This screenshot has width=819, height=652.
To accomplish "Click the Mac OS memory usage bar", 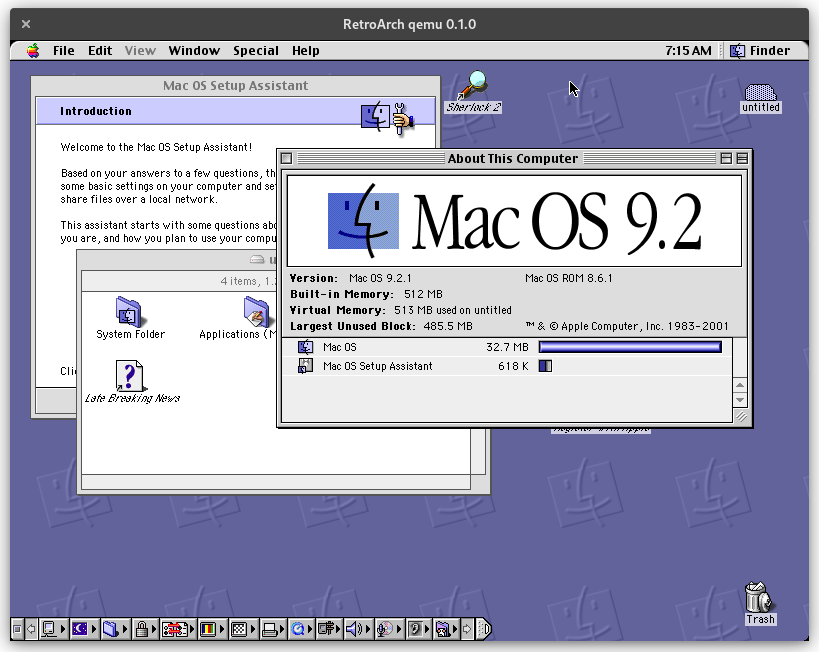I will pyautogui.click(x=630, y=347).
